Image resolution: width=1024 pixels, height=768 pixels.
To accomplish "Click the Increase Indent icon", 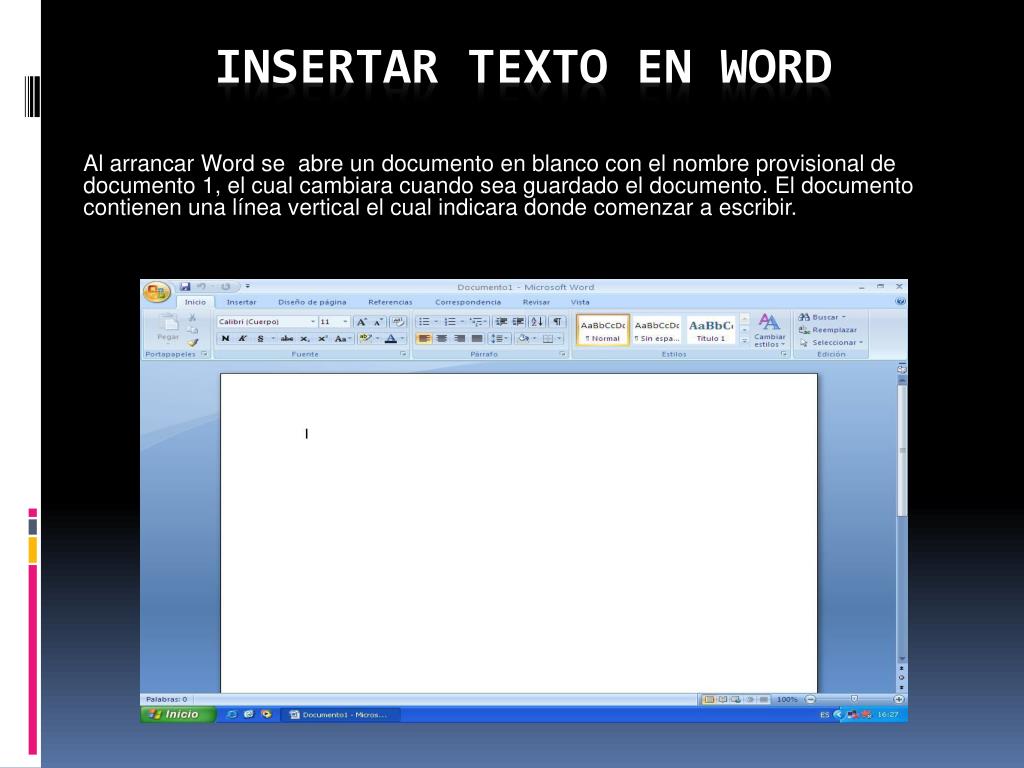I will click(518, 321).
